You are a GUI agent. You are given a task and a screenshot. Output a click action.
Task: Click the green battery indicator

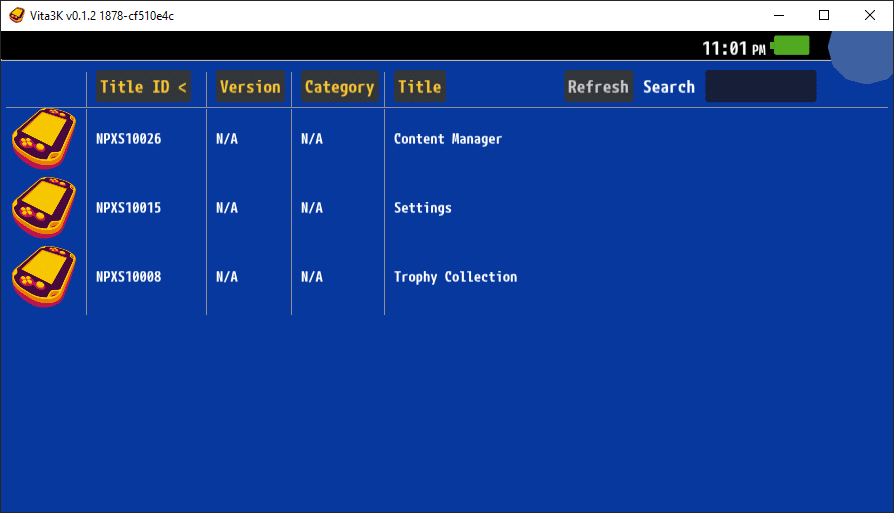[790, 46]
